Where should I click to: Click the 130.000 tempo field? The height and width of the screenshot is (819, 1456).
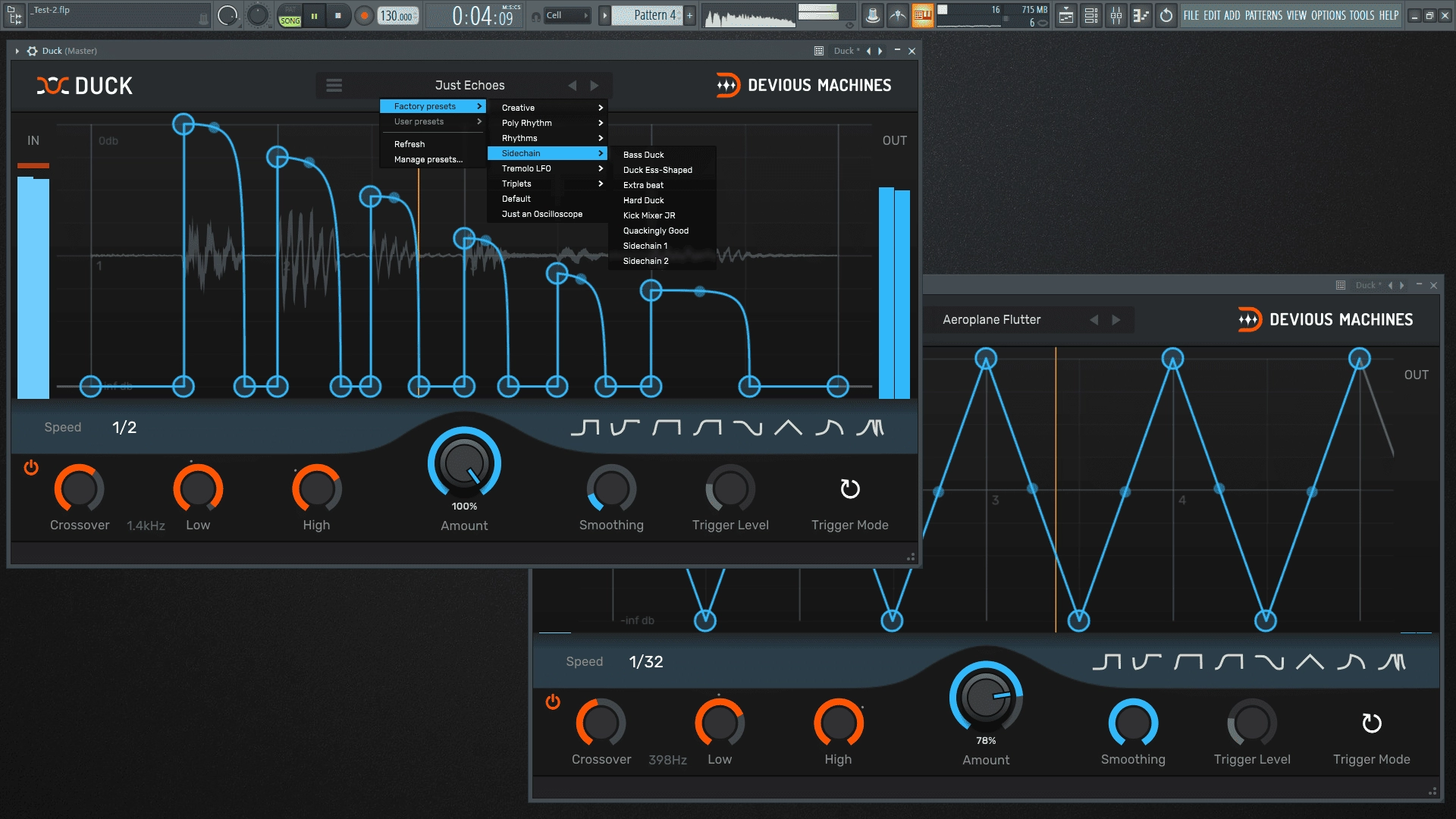click(398, 15)
